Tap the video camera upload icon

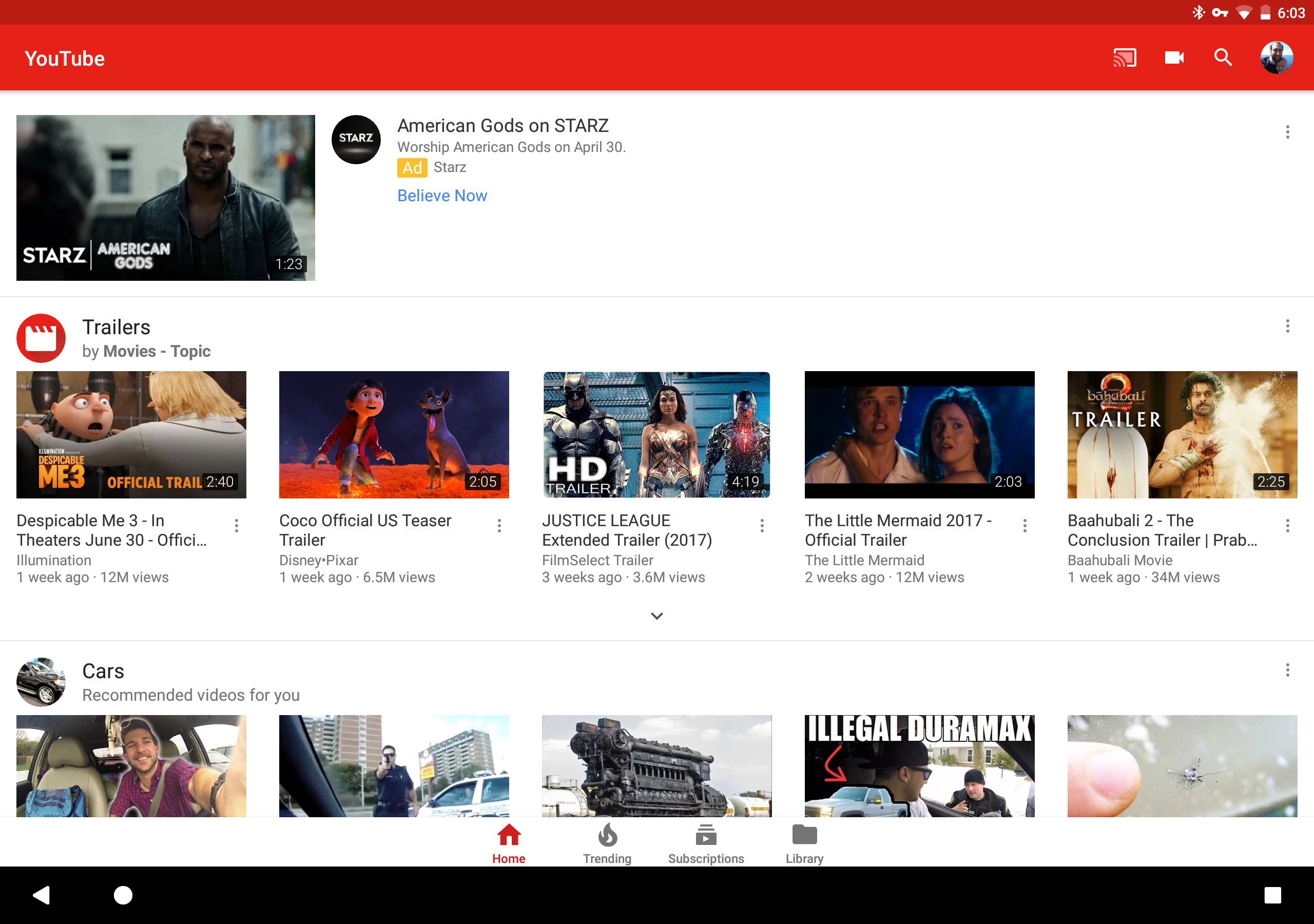click(x=1174, y=57)
